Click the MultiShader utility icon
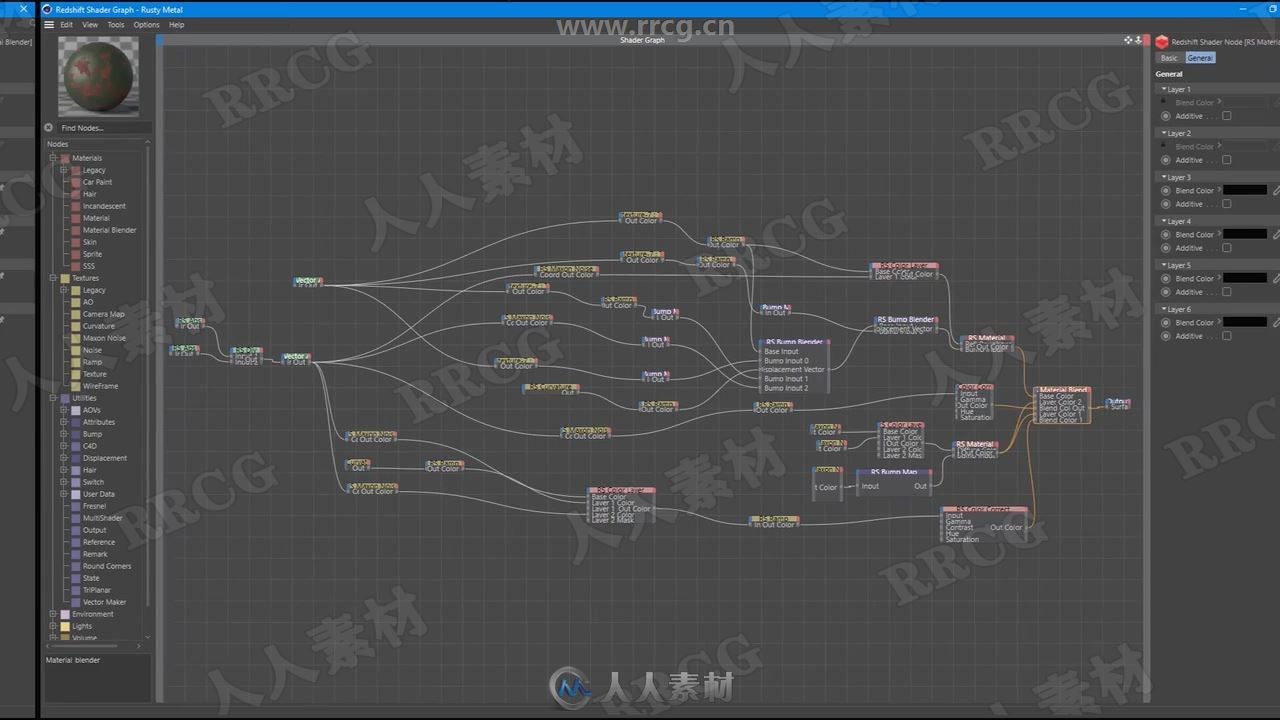Image resolution: width=1280 pixels, height=720 pixels. click(x=75, y=518)
